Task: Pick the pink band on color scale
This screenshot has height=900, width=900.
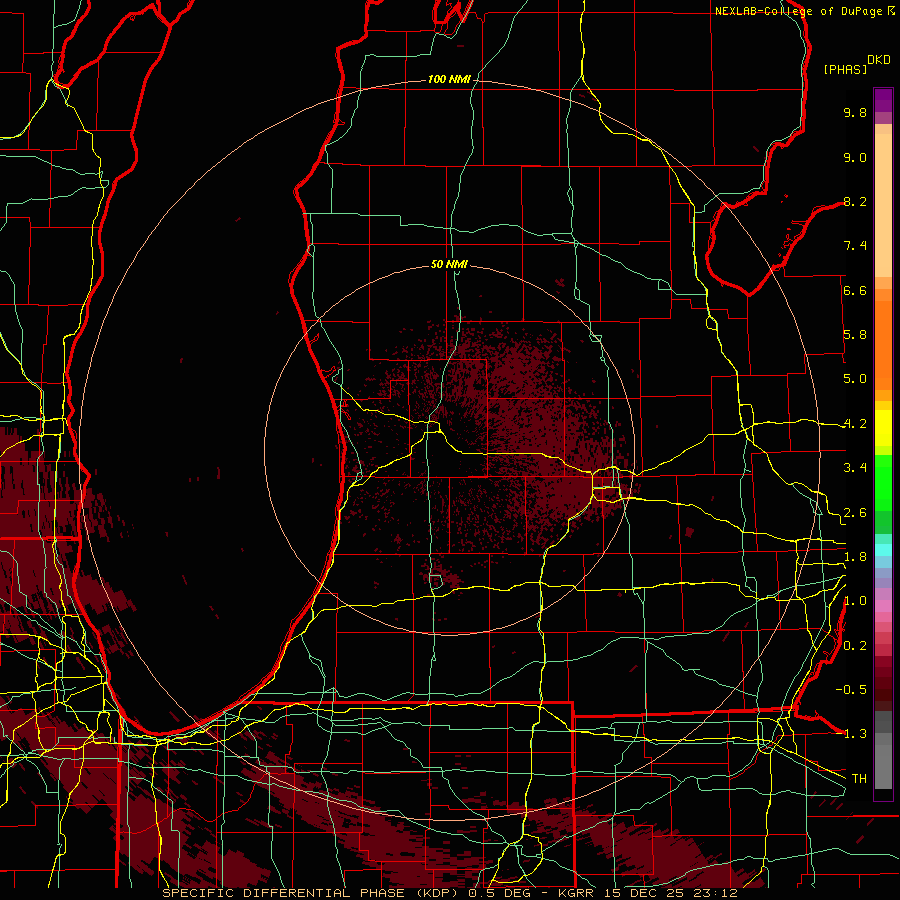Action: [883, 606]
